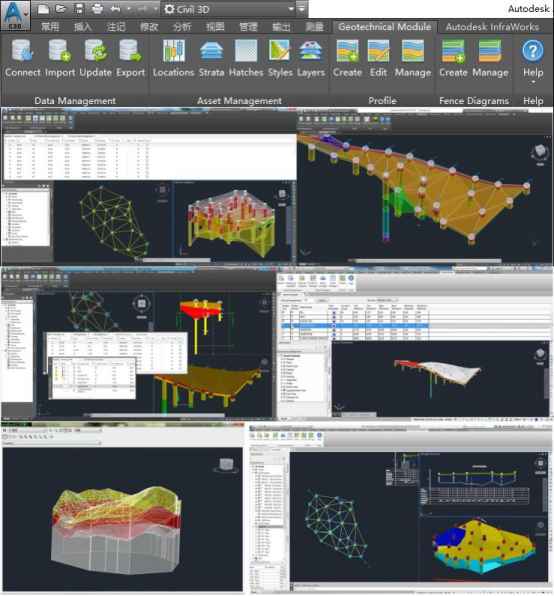Open the Redo history dropdown arrow

pyautogui.click(x=155, y=9)
